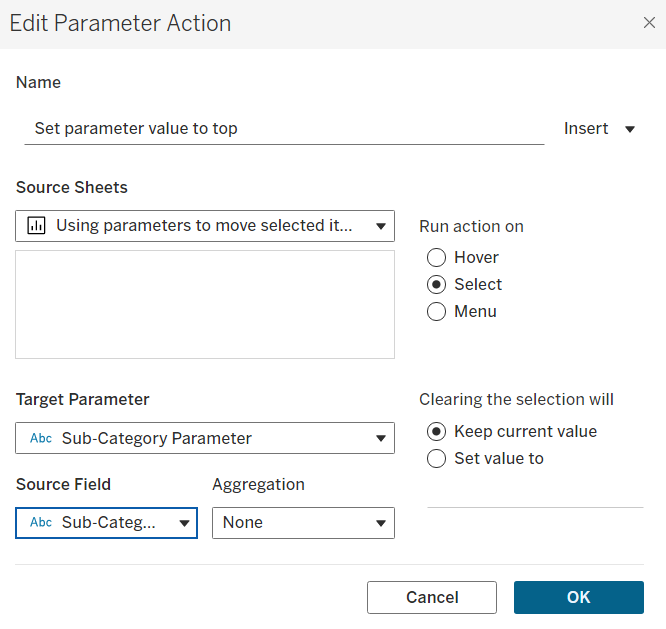Expand the Target Parameter dropdown arrow

(x=381, y=438)
